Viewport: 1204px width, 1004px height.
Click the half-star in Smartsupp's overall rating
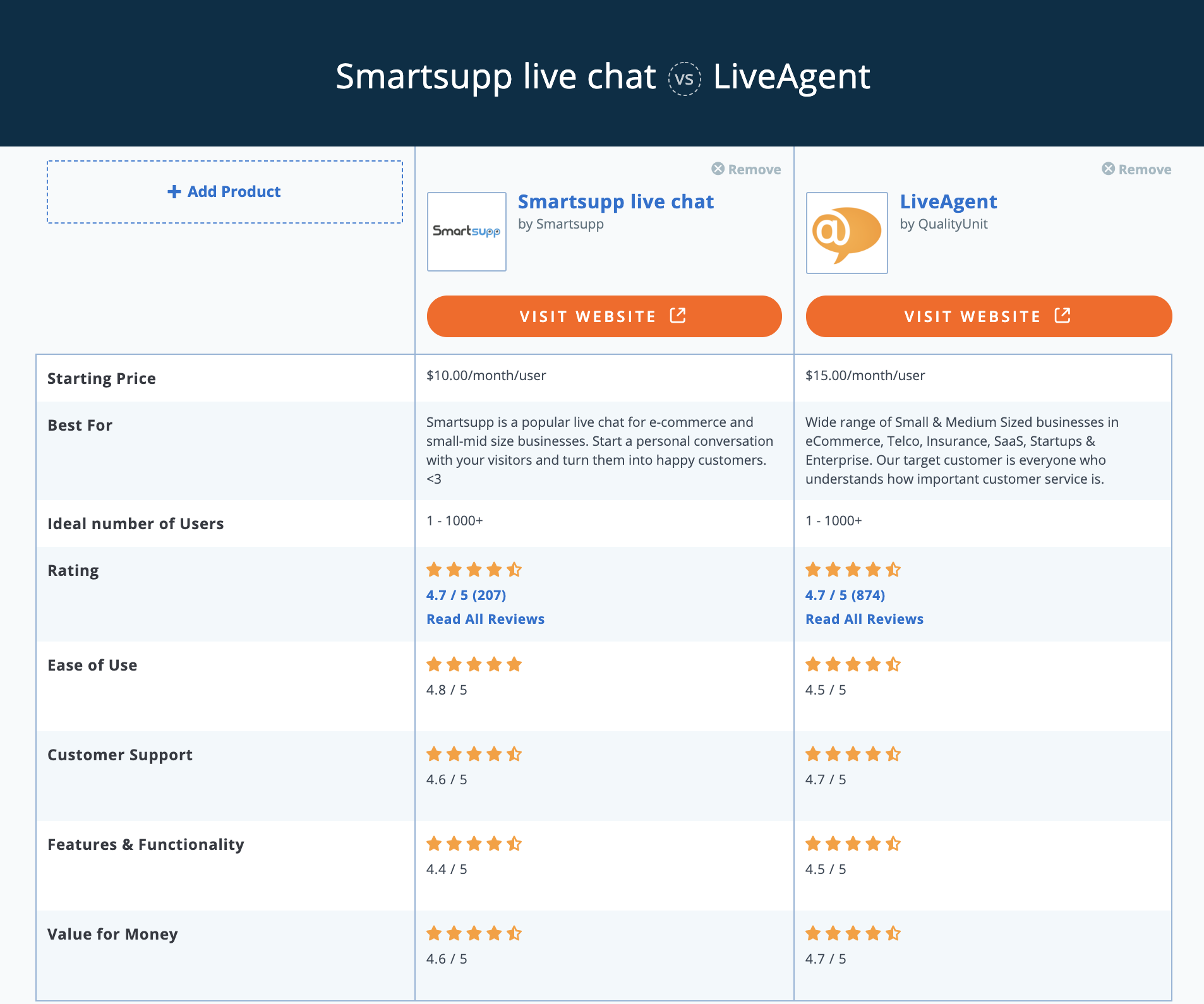coord(515,570)
